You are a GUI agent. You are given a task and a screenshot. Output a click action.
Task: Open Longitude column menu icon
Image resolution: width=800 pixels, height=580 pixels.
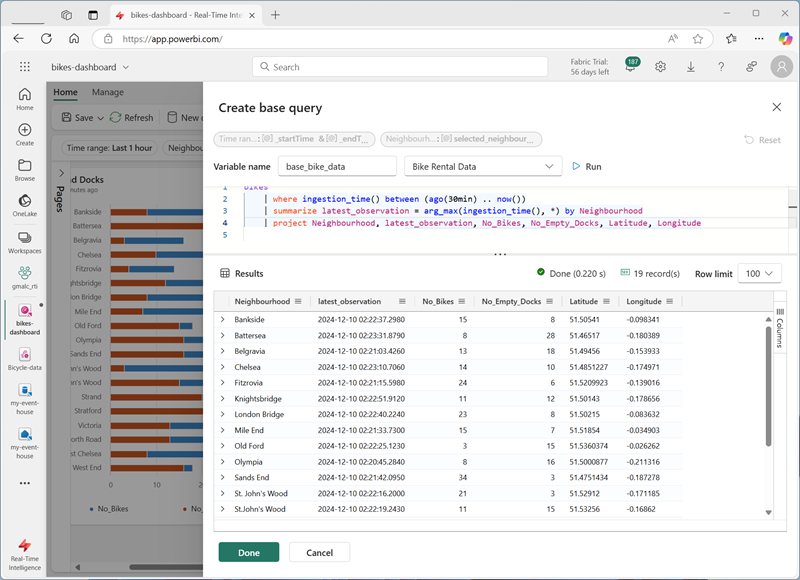pos(669,301)
